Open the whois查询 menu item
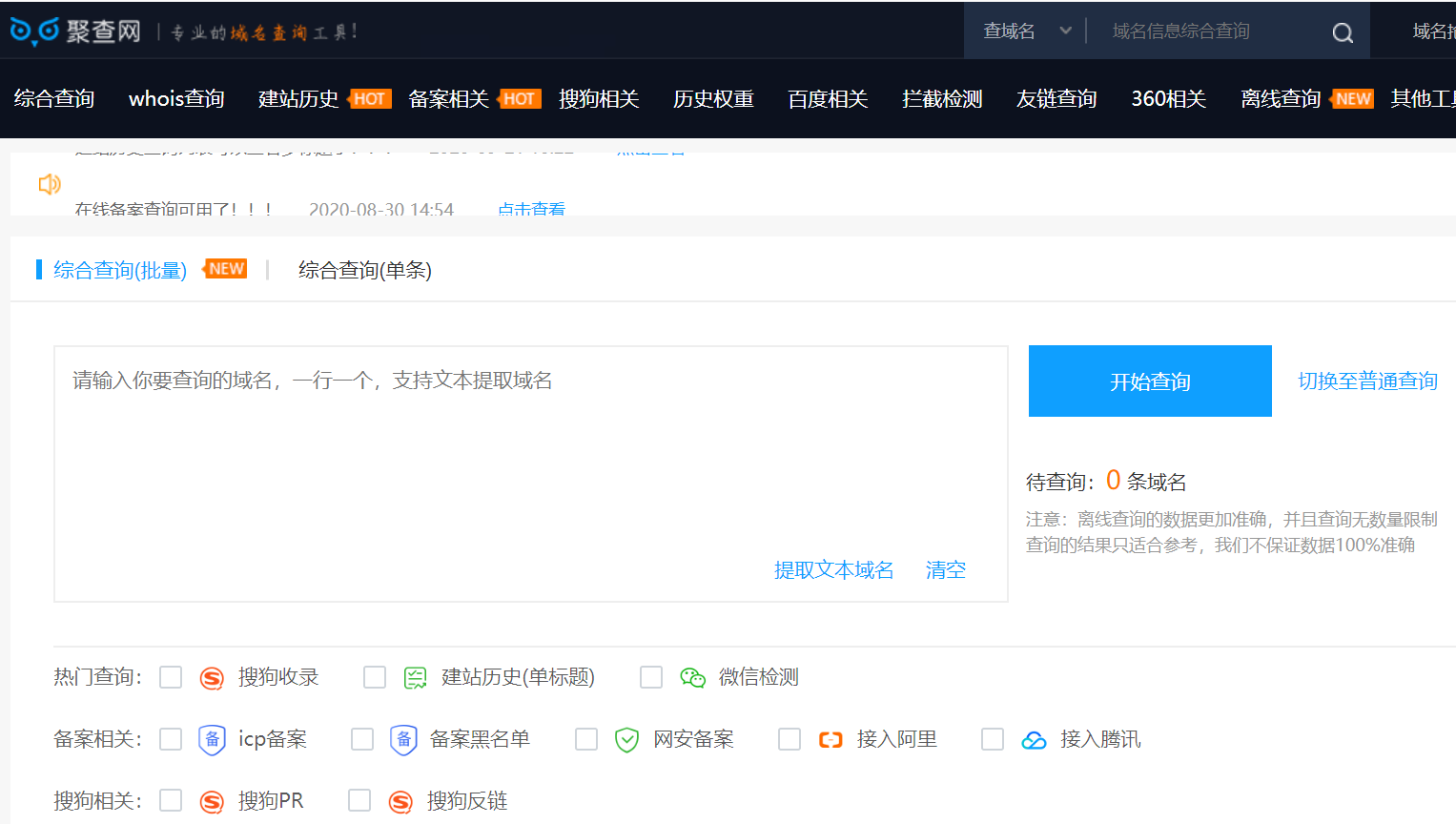 [176, 99]
